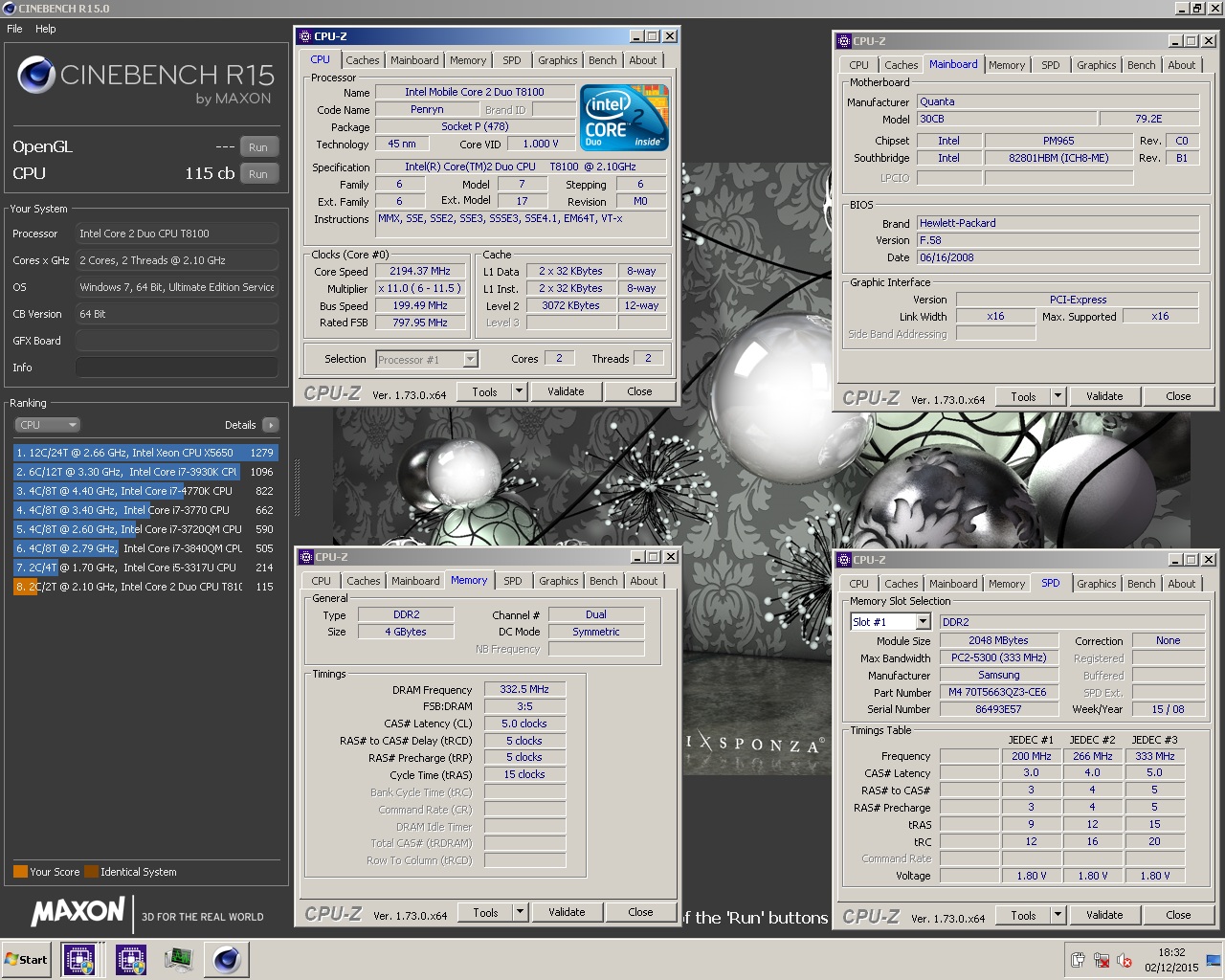The height and width of the screenshot is (980, 1225).
Task: Select ranking row 6C/12T Core i7-3930K
Action: tap(145, 472)
